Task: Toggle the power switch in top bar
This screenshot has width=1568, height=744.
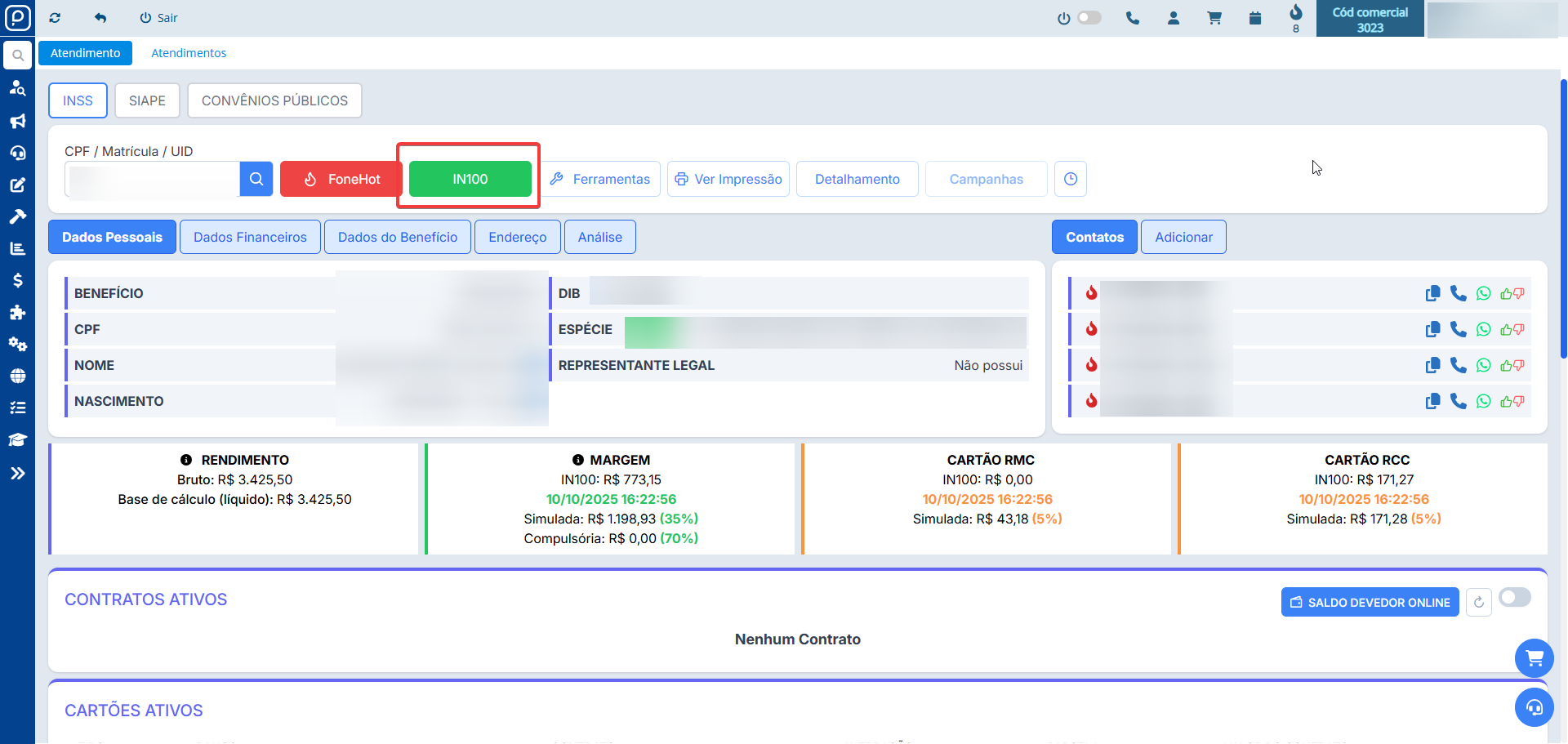Action: click(x=1088, y=18)
